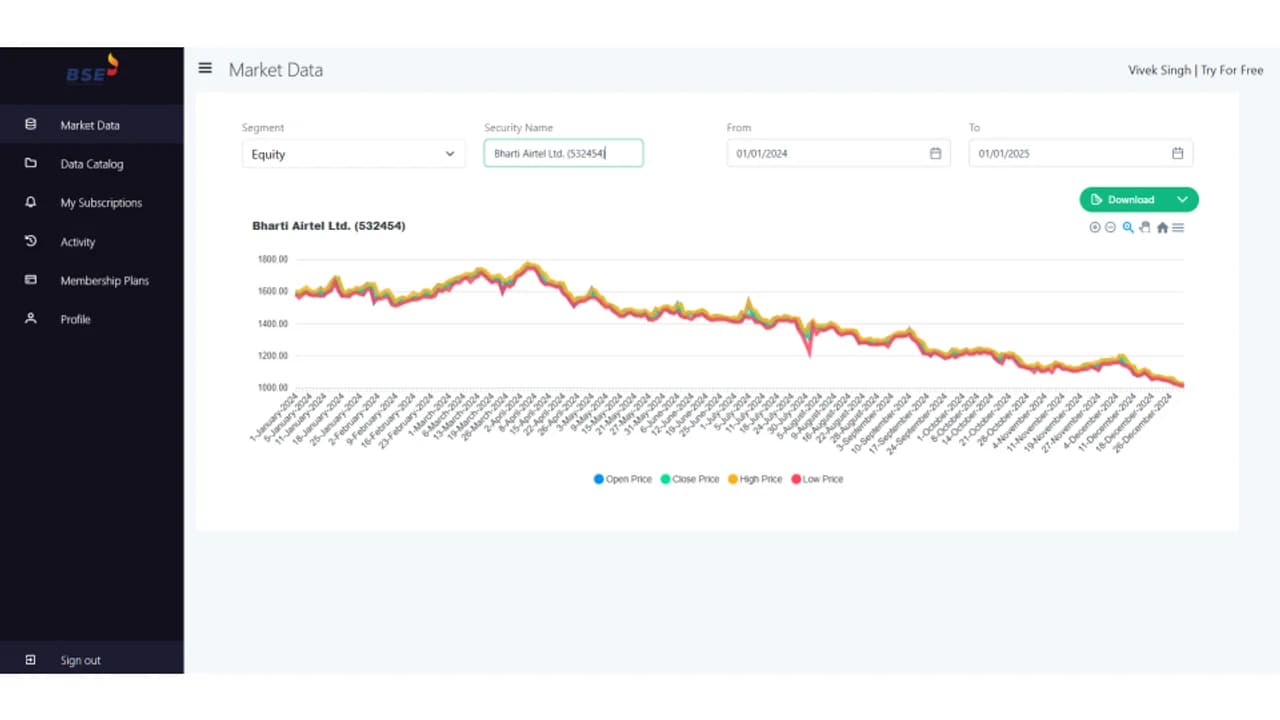Viewport: 1280px width, 720px height.
Task: Click the To date field 01/01/2025
Action: coord(1081,153)
